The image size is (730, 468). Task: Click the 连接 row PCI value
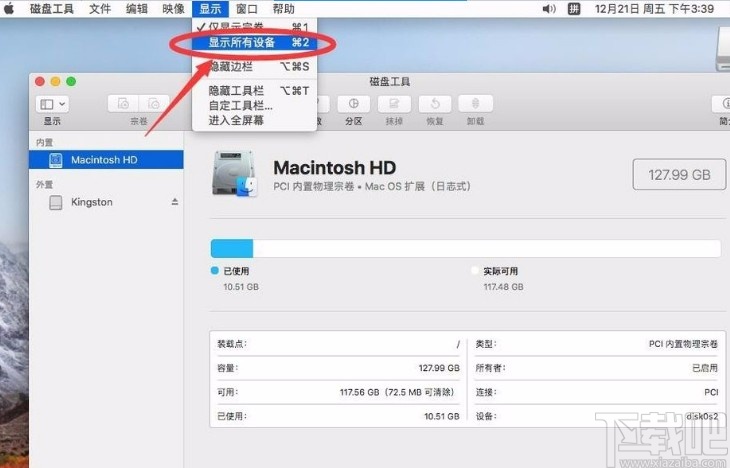click(x=711, y=392)
